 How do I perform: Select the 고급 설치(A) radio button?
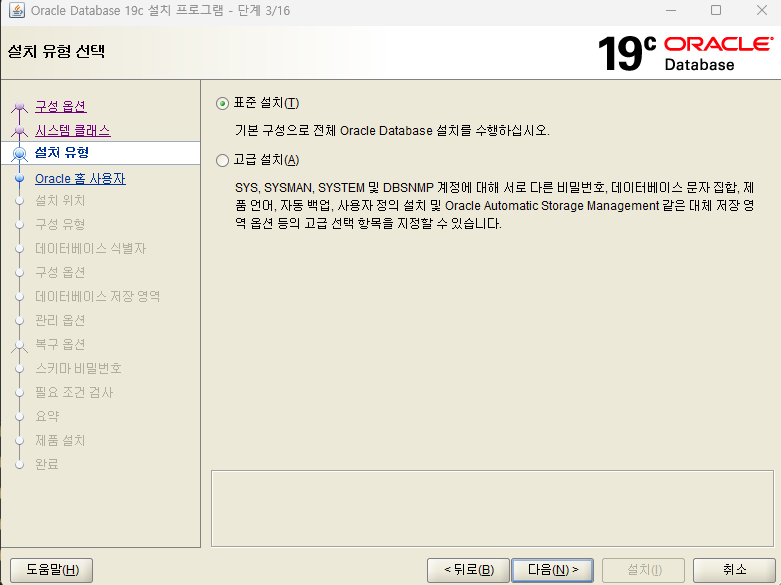click(x=223, y=160)
